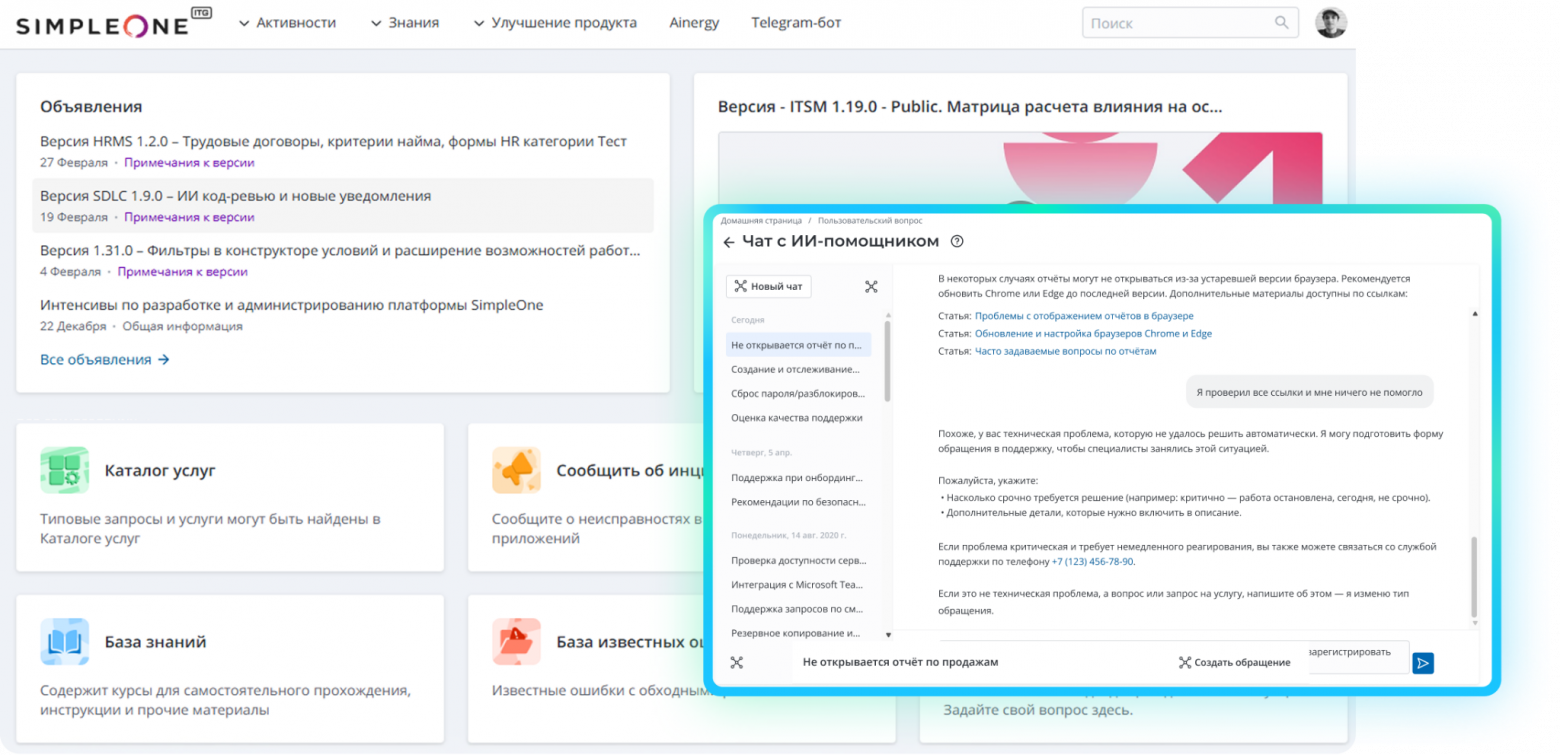Image resolution: width=1560 pixels, height=755 pixels.
Task: Click the search magnifier icon
Action: 1281,22
